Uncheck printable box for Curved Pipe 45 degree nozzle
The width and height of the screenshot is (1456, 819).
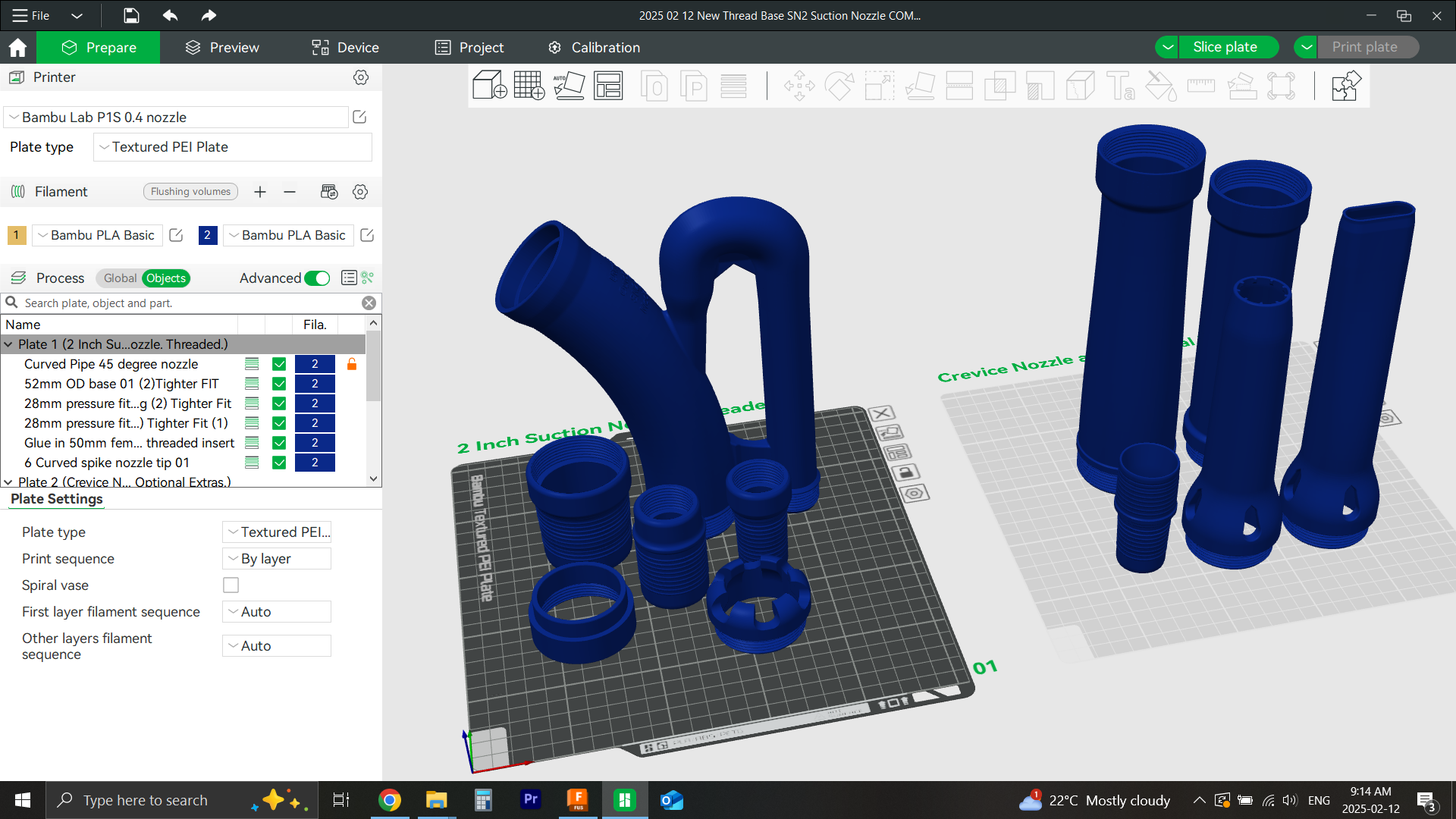pos(279,364)
